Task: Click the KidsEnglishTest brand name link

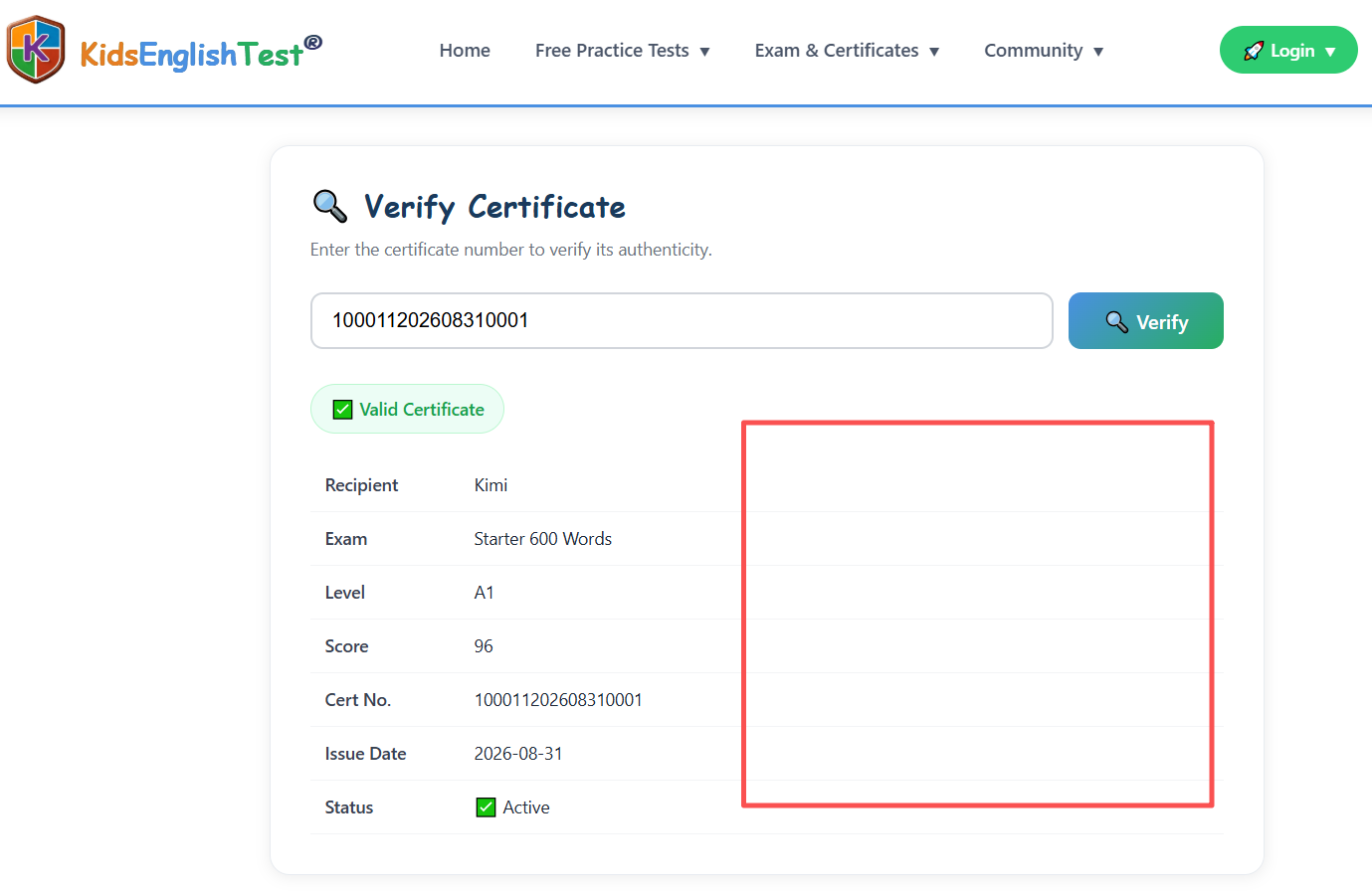Action: [x=201, y=53]
